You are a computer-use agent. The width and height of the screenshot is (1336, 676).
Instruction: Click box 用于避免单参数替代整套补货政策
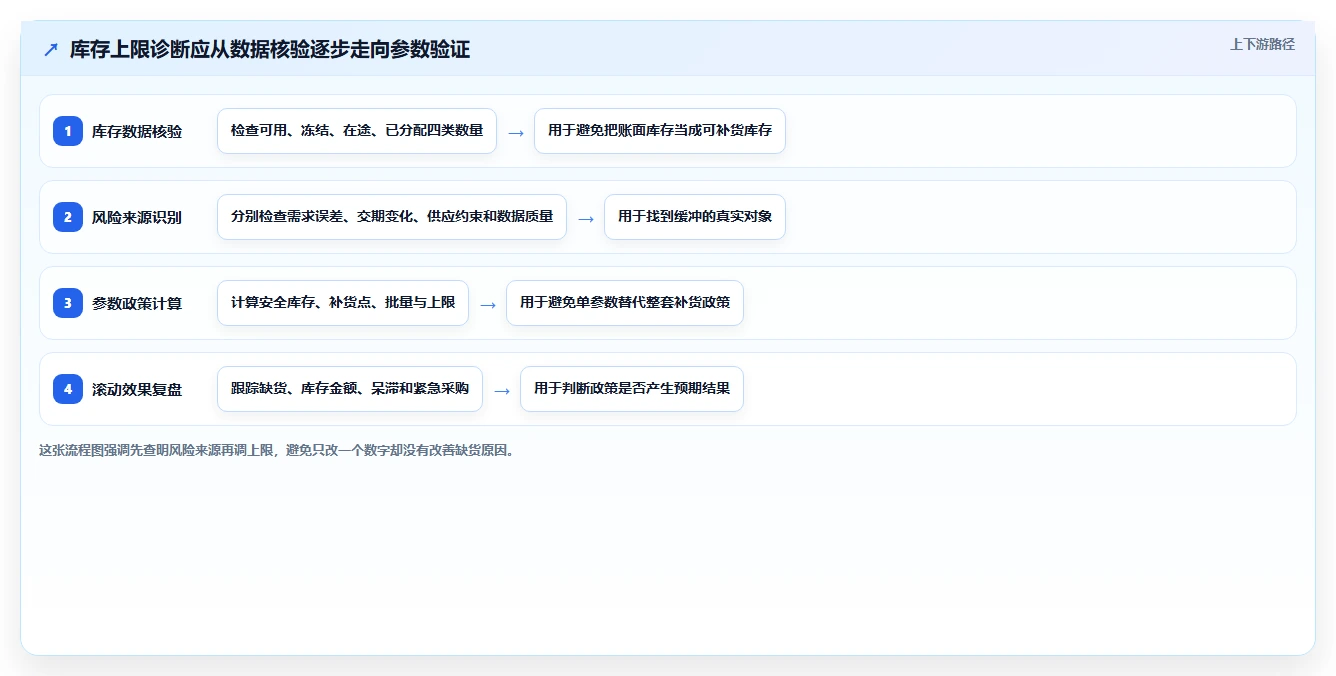[625, 303]
